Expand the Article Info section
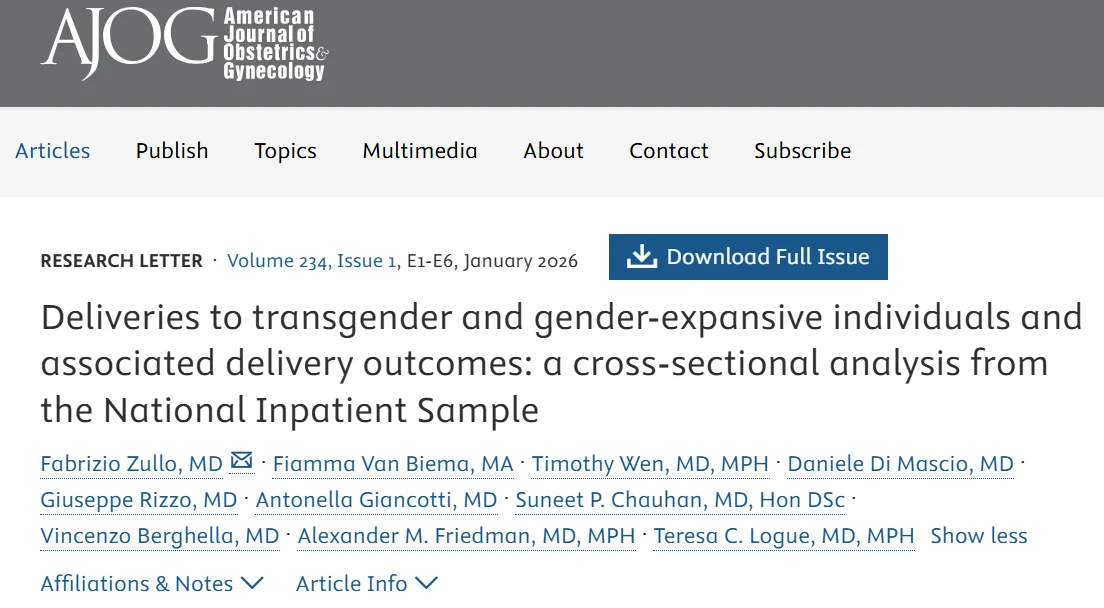Screen dimensions: 1104x608 [x=367, y=583]
